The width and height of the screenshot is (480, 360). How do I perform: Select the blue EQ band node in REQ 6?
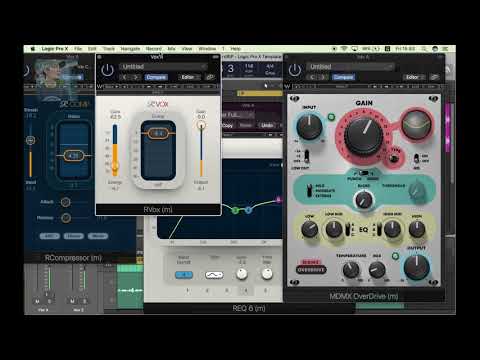point(248,210)
